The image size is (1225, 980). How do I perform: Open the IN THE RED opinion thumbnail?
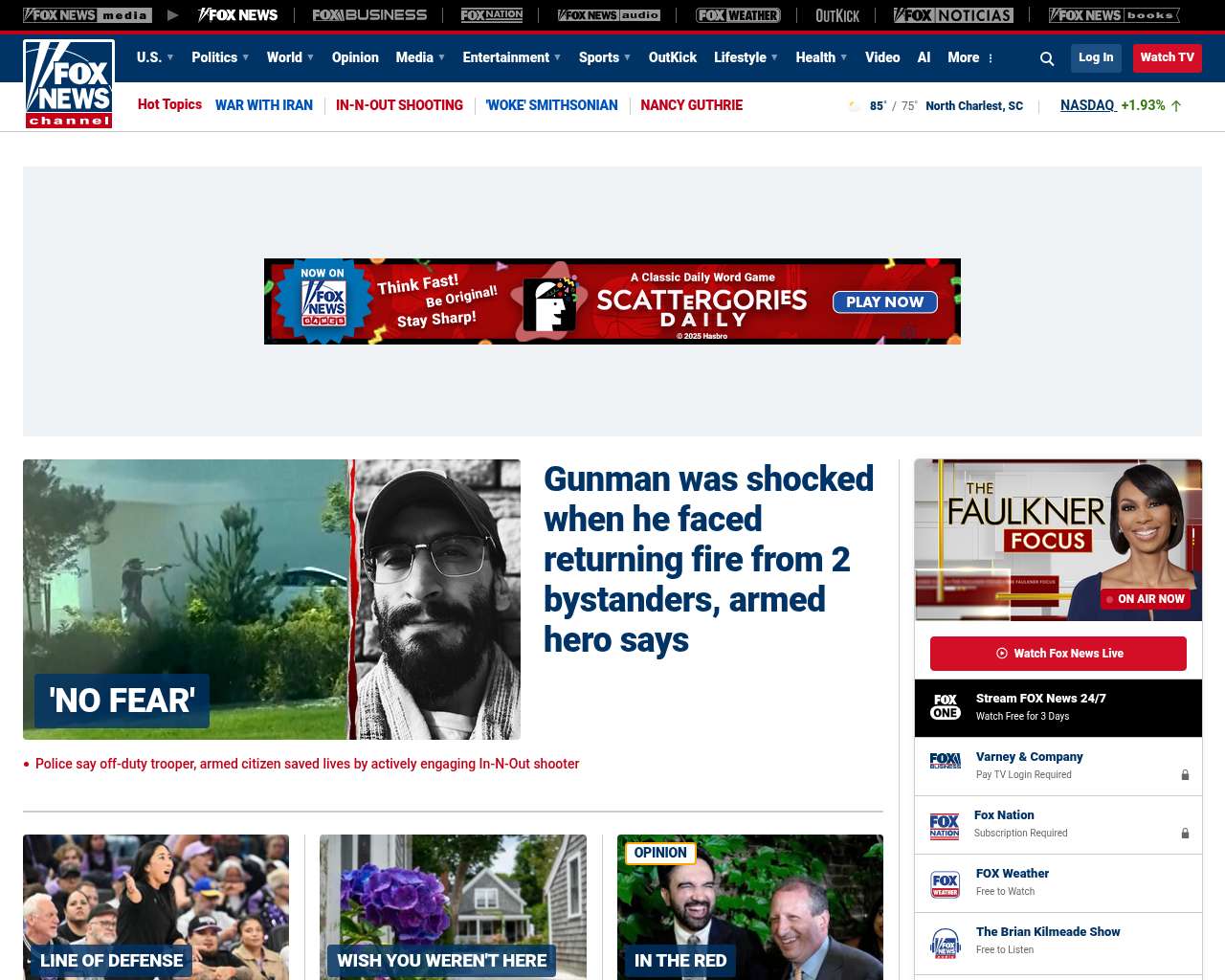point(750,907)
